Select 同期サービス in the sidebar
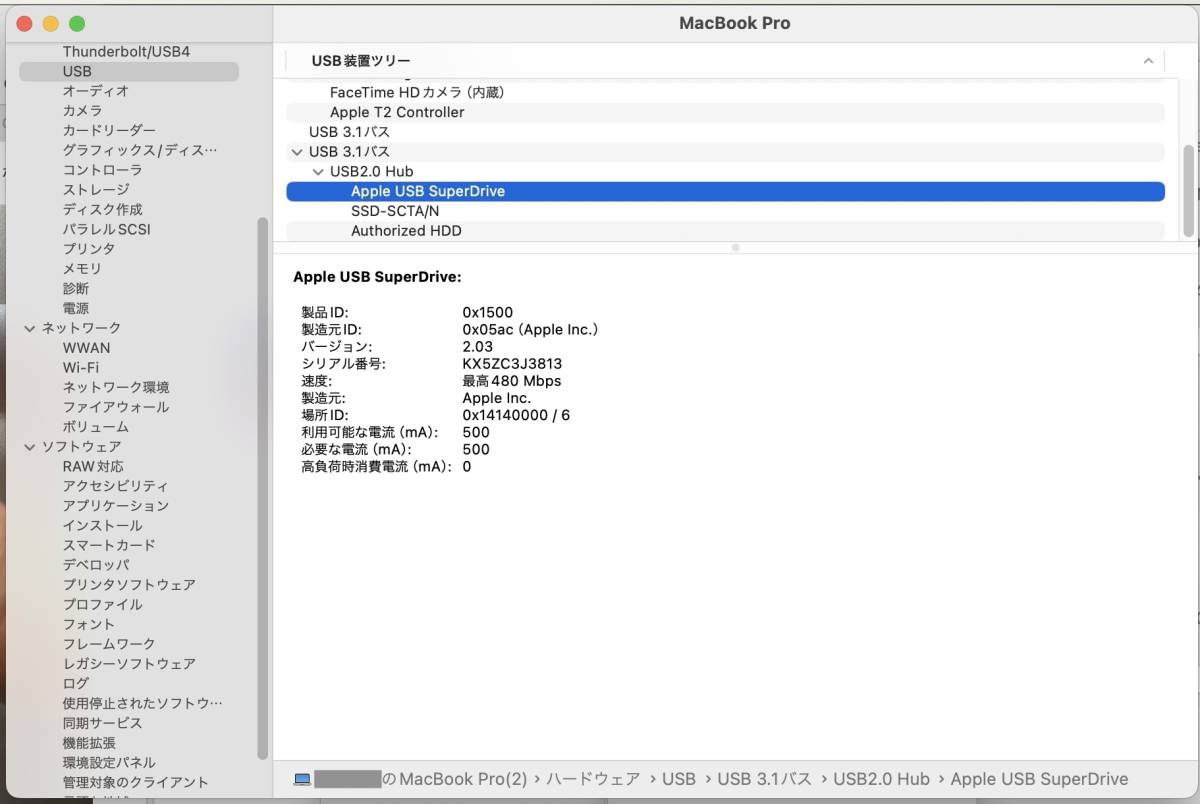 [102, 723]
